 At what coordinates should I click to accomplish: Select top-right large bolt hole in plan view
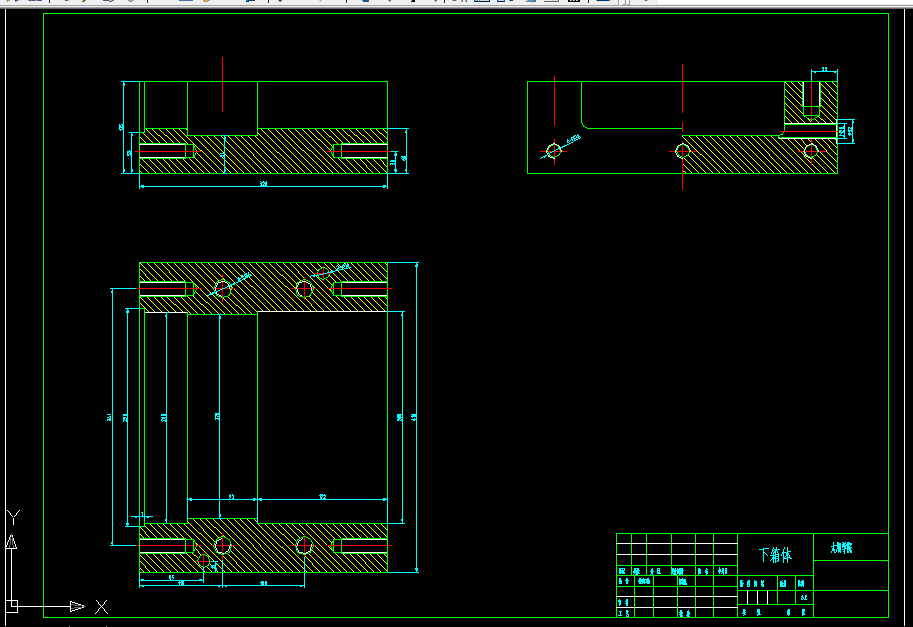(304, 288)
